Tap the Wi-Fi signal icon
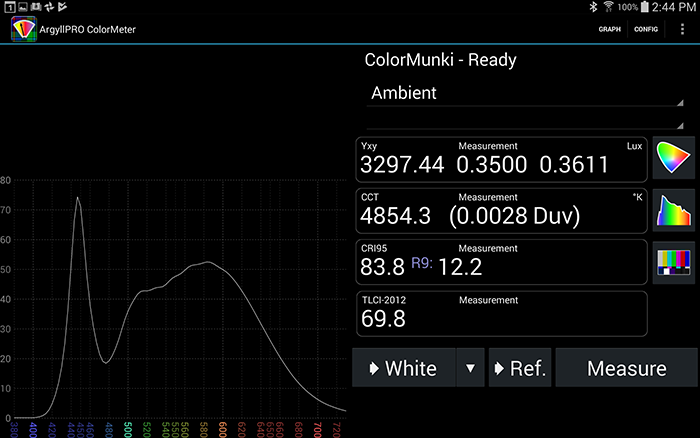 coord(609,7)
